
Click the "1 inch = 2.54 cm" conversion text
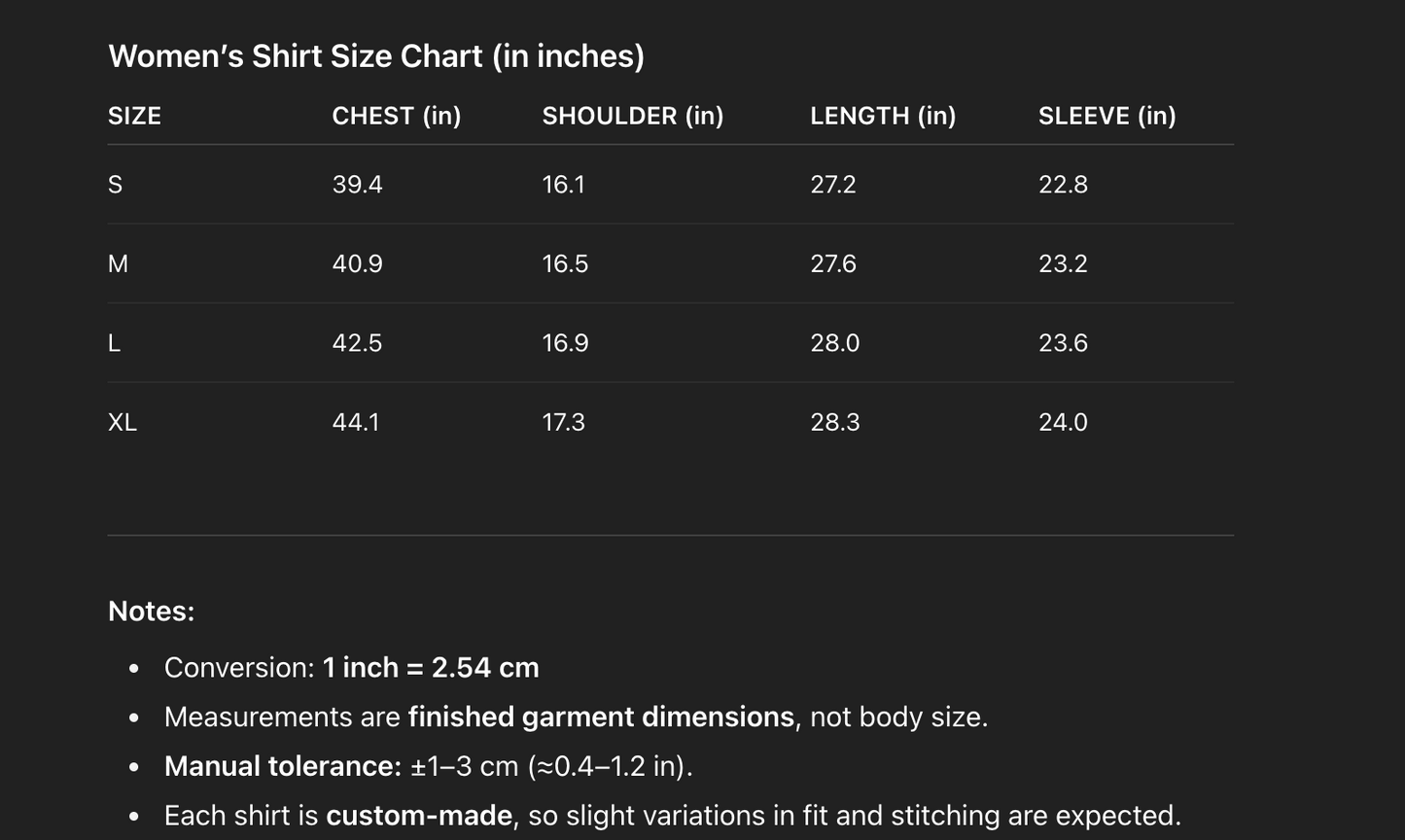pyautogui.click(x=431, y=668)
